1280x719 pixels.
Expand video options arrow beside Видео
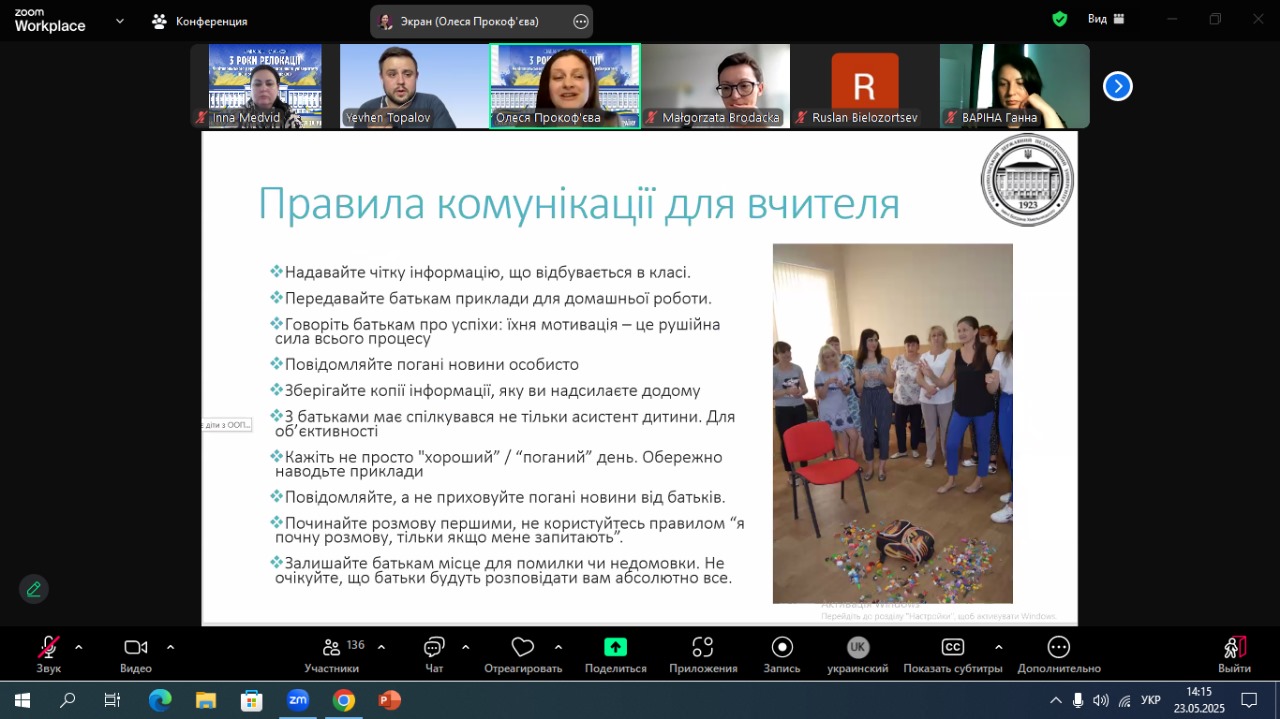click(x=170, y=647)
